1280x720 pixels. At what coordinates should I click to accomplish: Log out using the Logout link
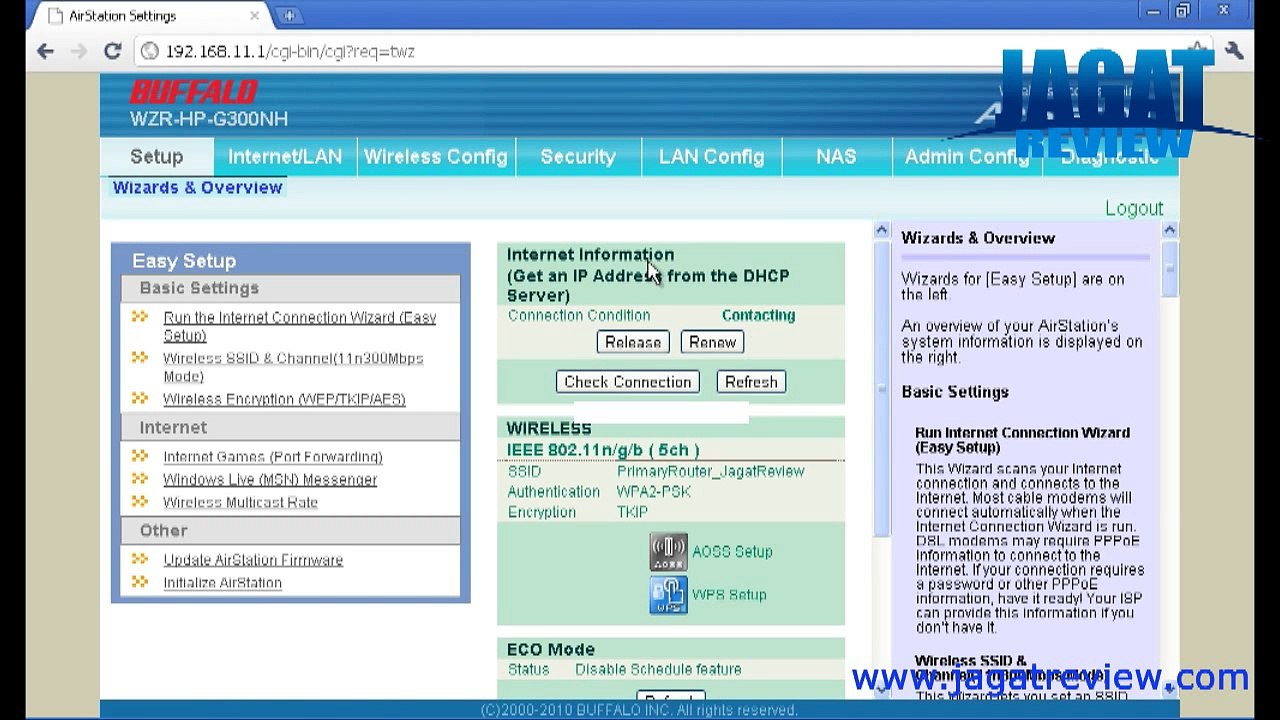[x=1134, y=208]
